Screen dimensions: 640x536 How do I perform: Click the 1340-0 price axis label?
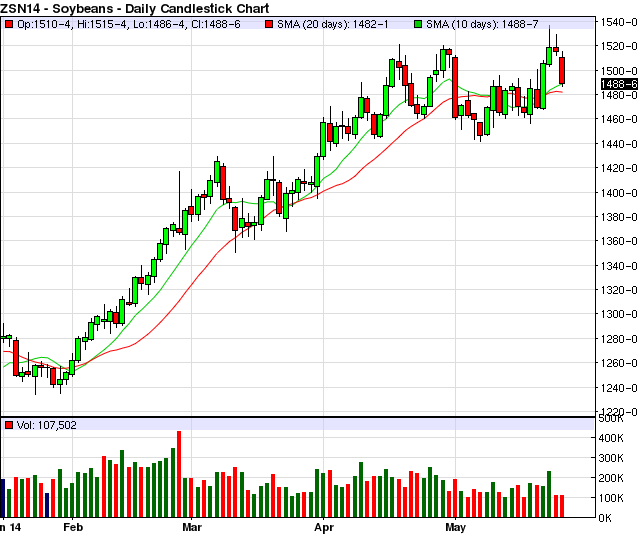pyautogui.click(x=619, y=266)
